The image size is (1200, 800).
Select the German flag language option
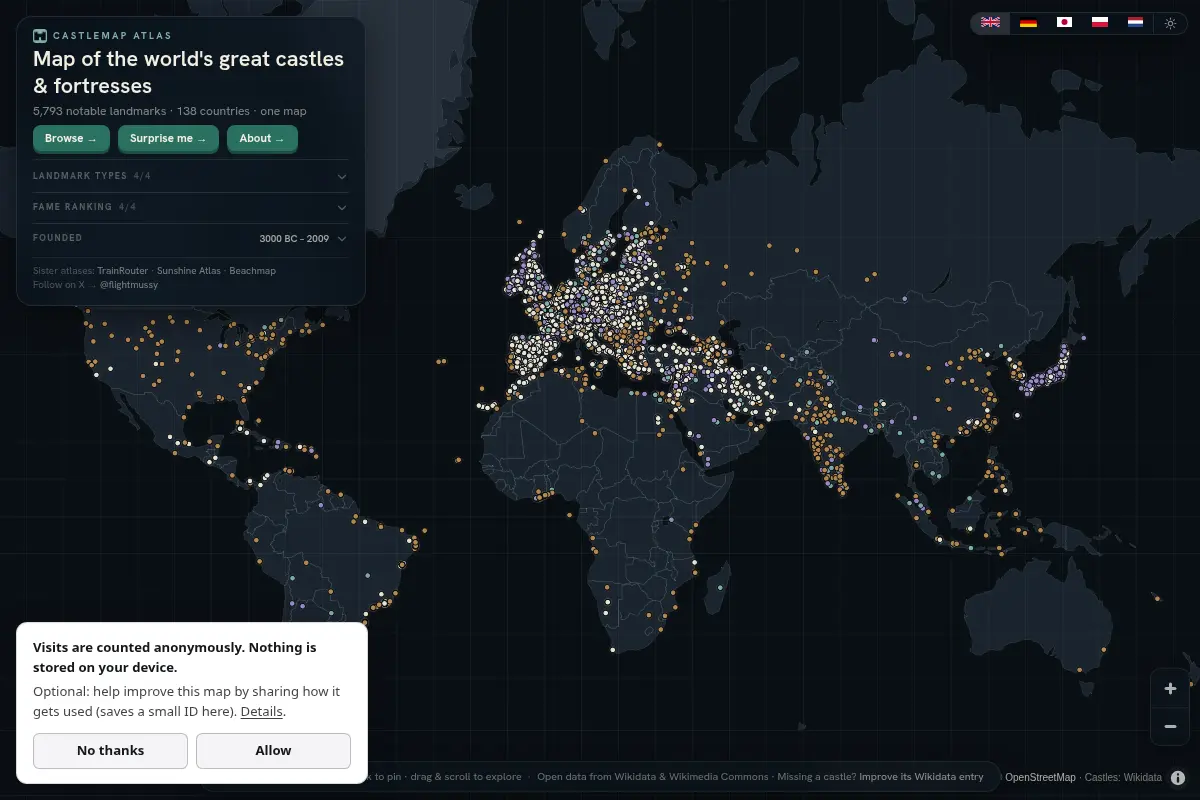coord(1028,22)
